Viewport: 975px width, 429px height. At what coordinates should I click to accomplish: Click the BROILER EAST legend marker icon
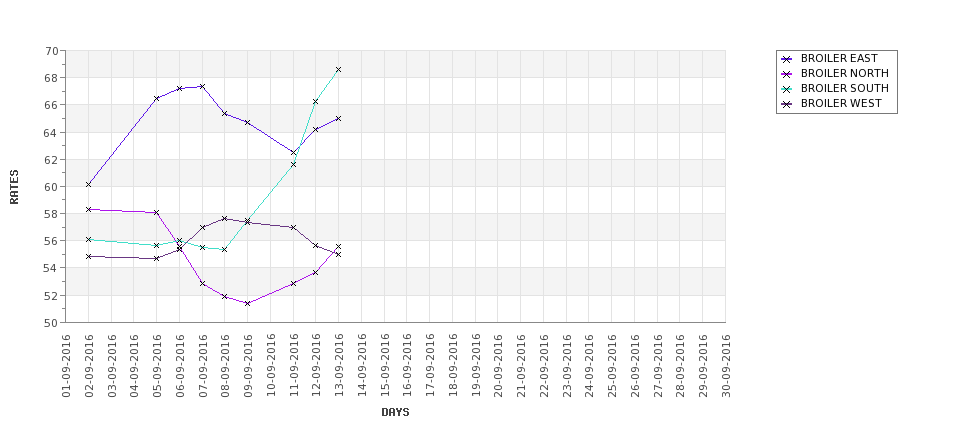[787, 59]
